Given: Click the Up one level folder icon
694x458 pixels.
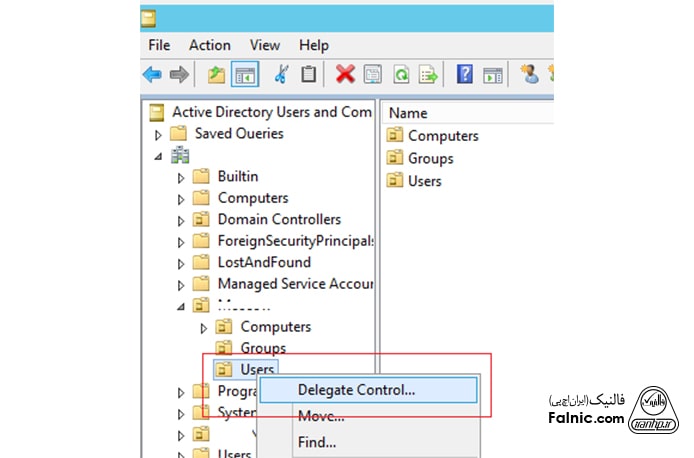Looking at the screenshot, I should click(216, 74).
